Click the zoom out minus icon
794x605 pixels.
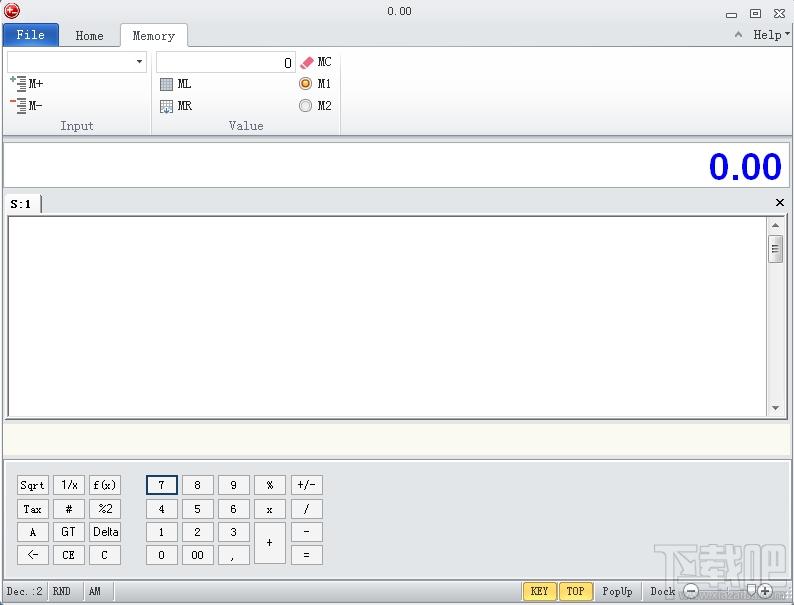(690, 591)
